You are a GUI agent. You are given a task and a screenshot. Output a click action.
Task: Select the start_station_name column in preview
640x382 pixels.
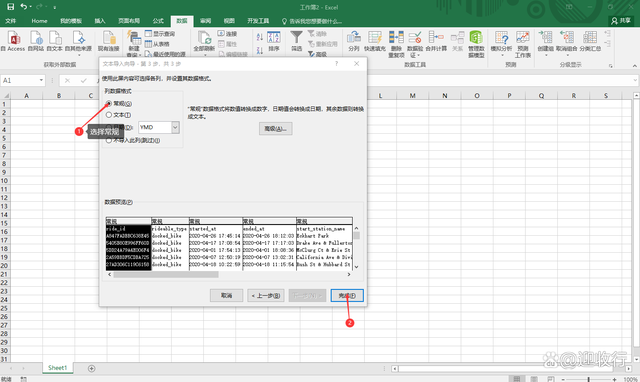pos(324,244)
